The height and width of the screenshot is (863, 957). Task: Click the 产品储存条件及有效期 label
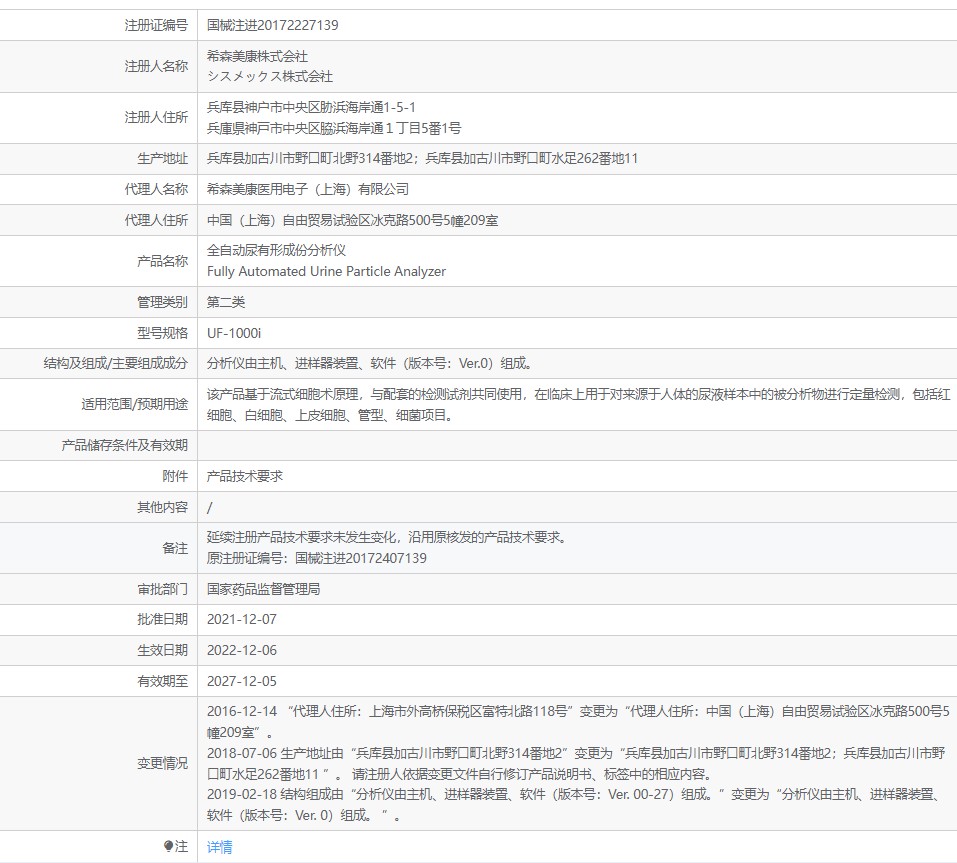click(125, 446)
